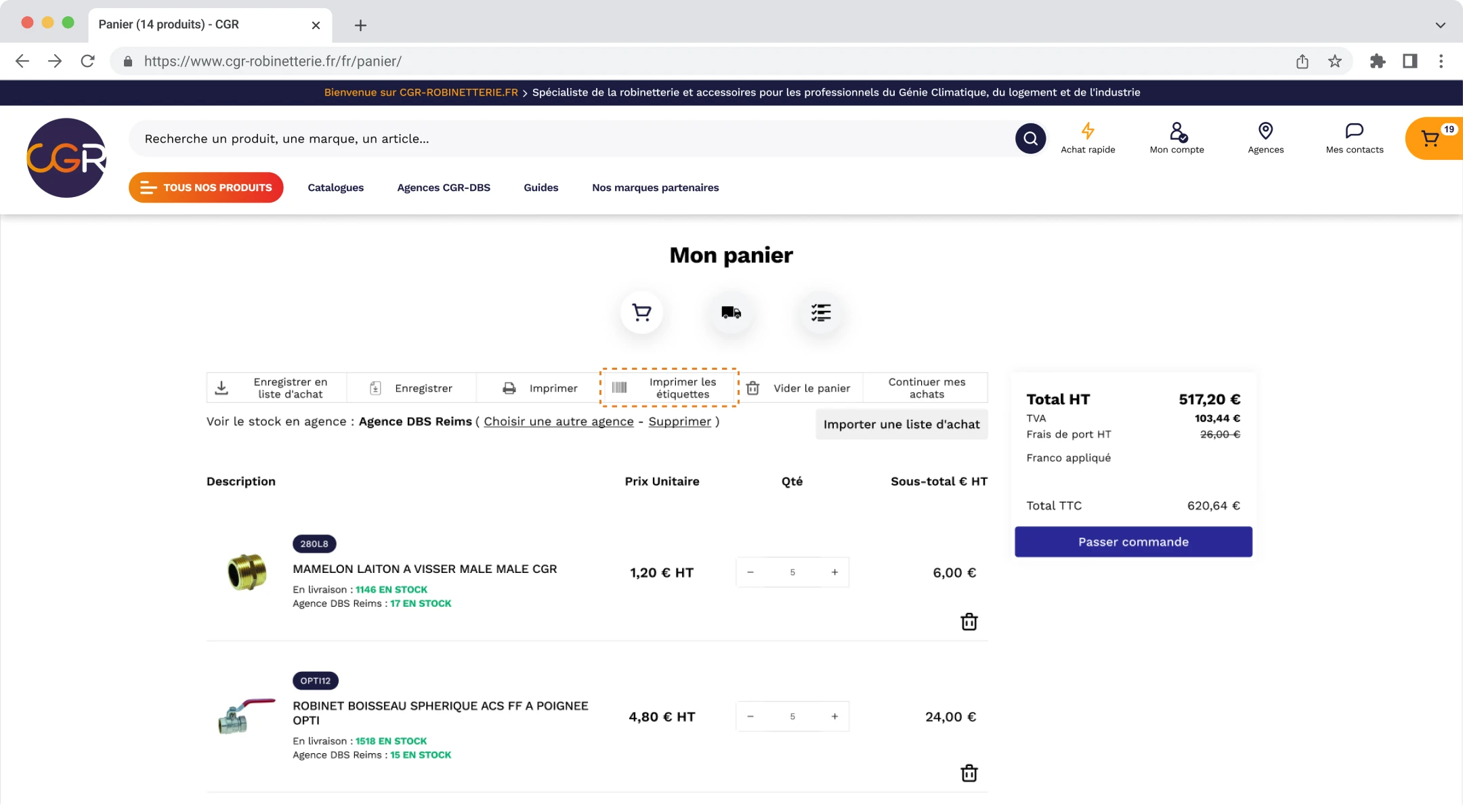Image resolution: width=1463 pixels, height=812 pixels.
Task: Click the Total HT amount 517,20 €
Action: tap(1209, 400)
